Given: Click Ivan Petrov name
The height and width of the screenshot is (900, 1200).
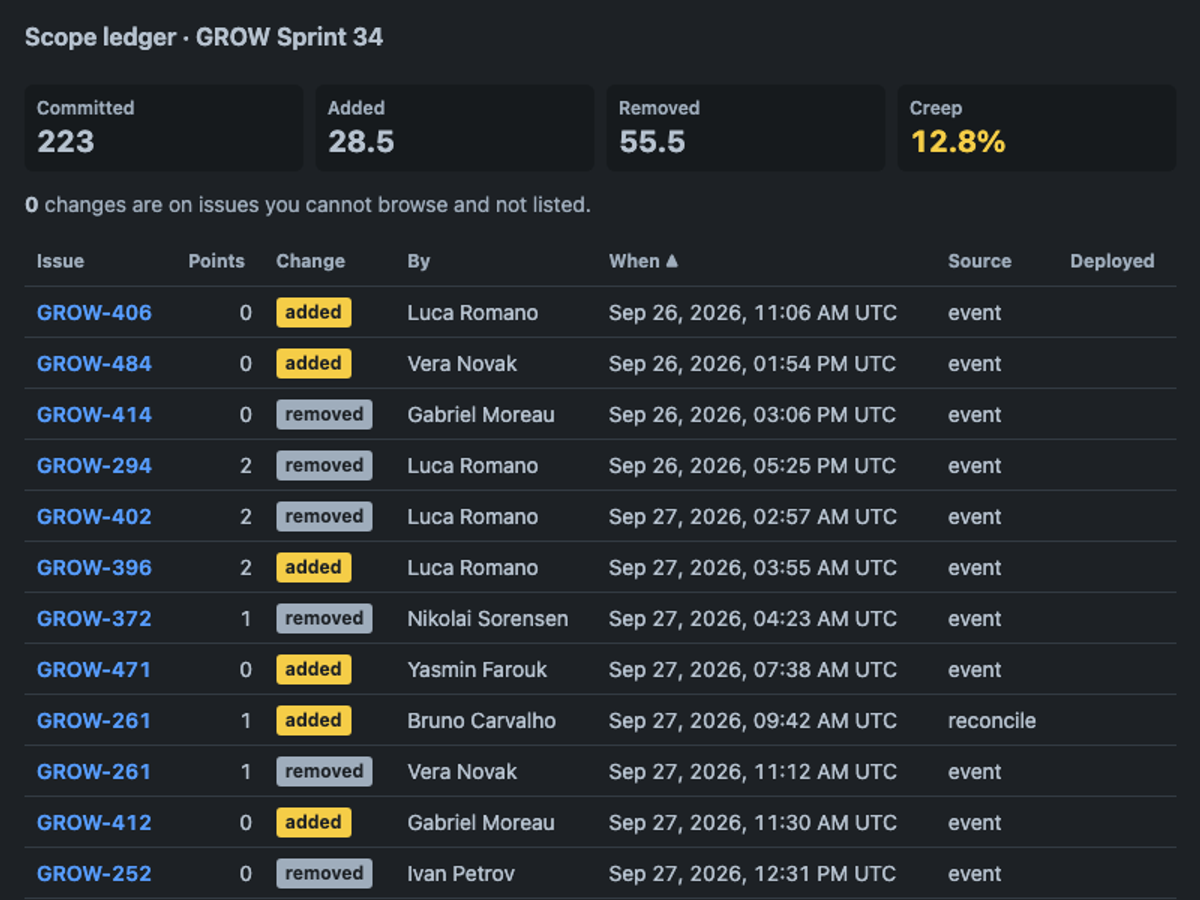Looking at the screenshot, I should click(x=461, y=874).
